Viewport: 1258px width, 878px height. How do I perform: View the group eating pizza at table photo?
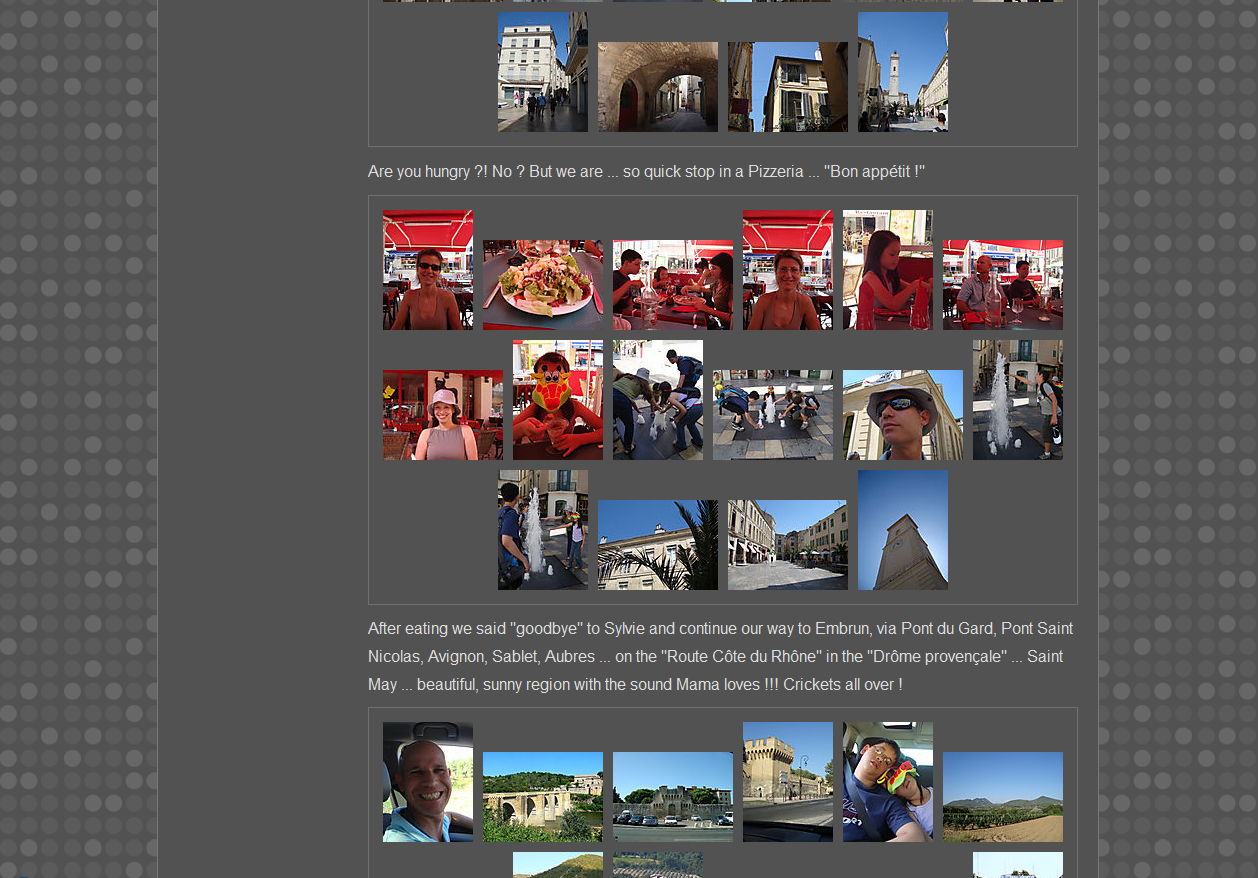[x=672, y=285]
